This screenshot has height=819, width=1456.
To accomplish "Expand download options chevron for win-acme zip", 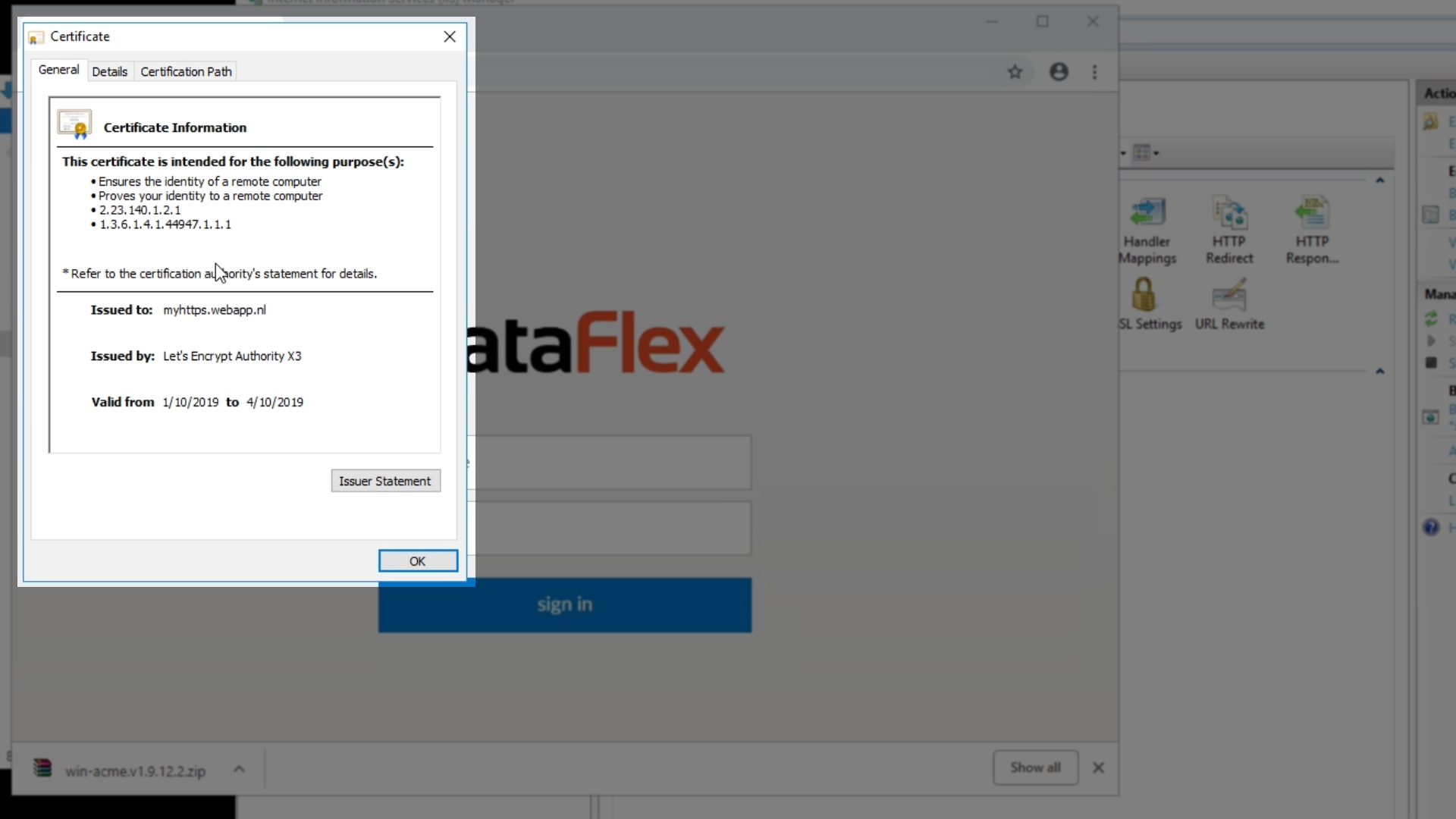I will (239, 769).
